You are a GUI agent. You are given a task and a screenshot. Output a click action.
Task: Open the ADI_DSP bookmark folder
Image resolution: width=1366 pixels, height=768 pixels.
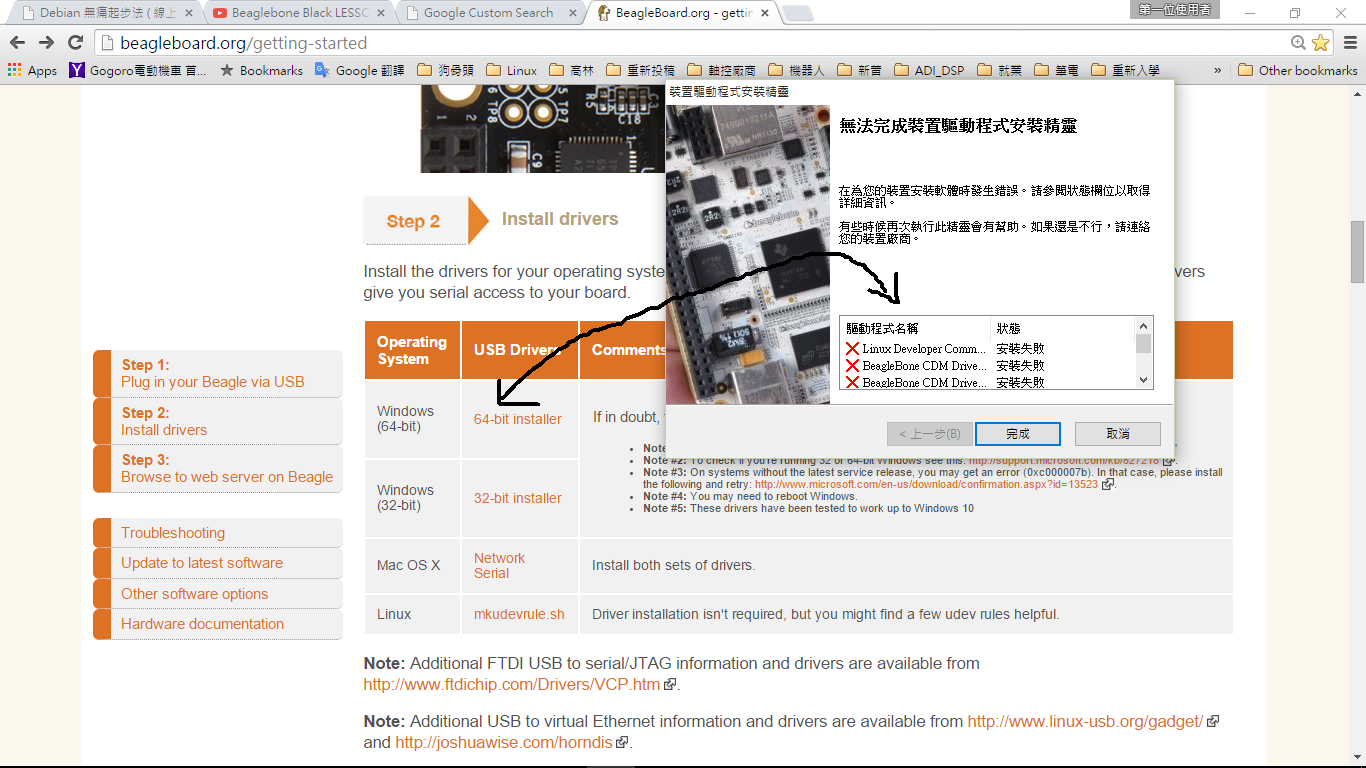click(930, 70)
